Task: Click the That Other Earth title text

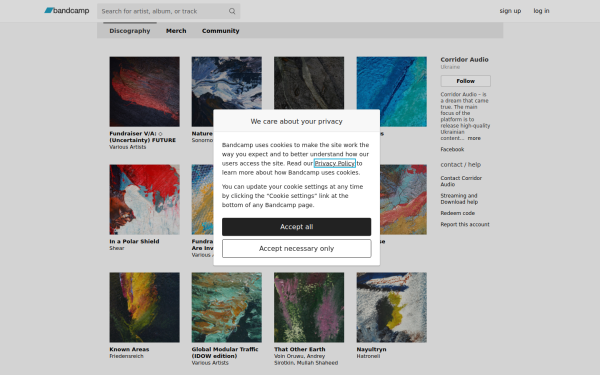Action: (300, 349)
